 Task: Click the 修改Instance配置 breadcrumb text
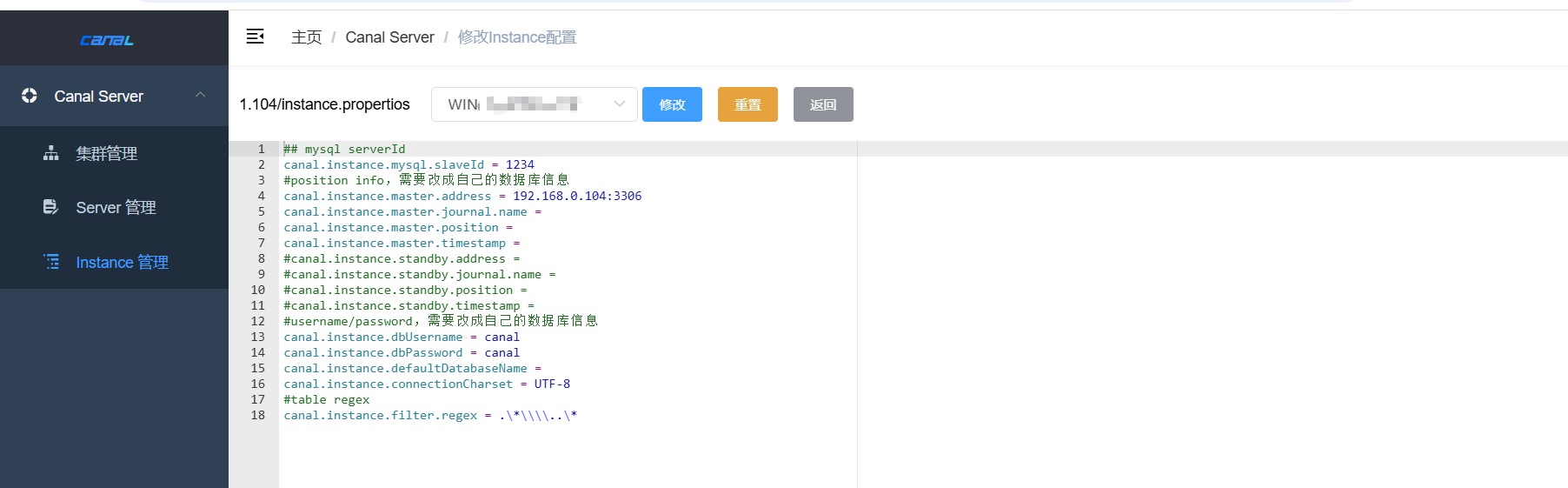click(x=517, y=37)
